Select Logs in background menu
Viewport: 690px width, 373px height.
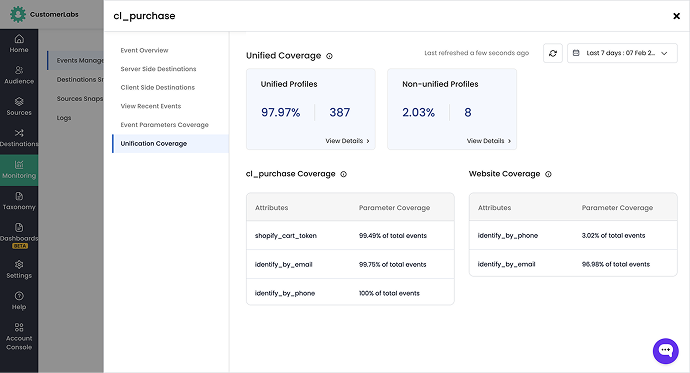[x=64, y=118]
